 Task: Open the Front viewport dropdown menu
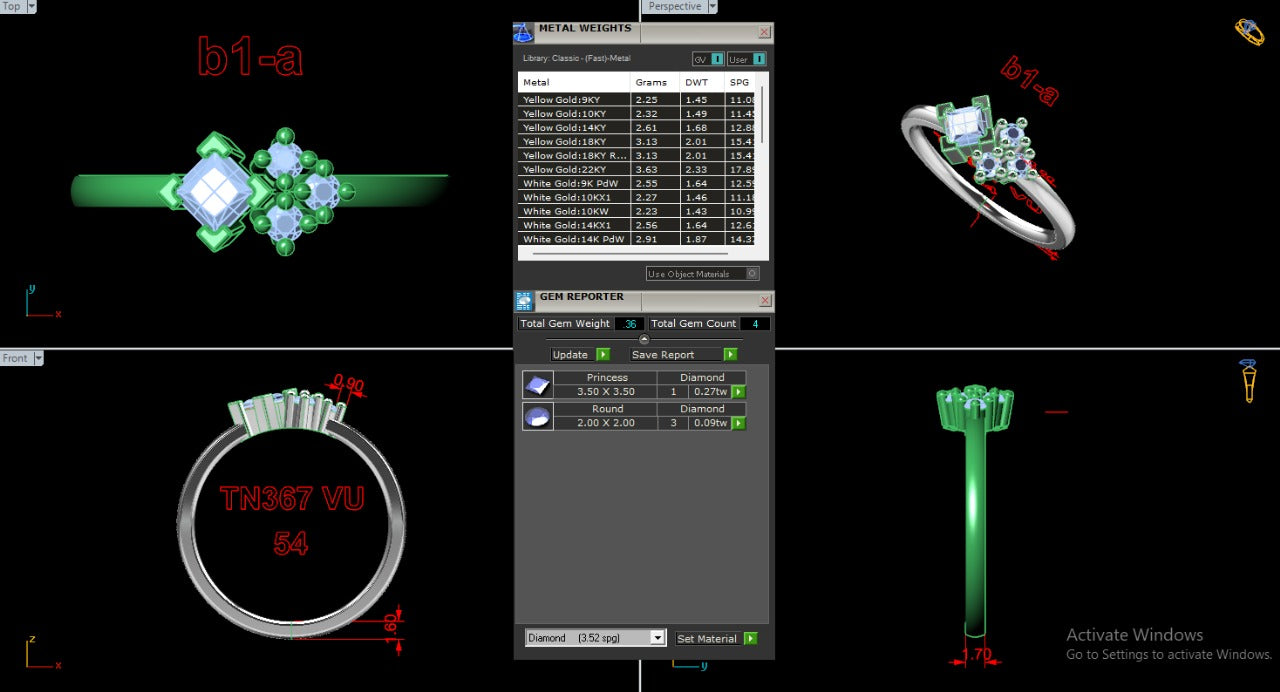coord(38,358)
